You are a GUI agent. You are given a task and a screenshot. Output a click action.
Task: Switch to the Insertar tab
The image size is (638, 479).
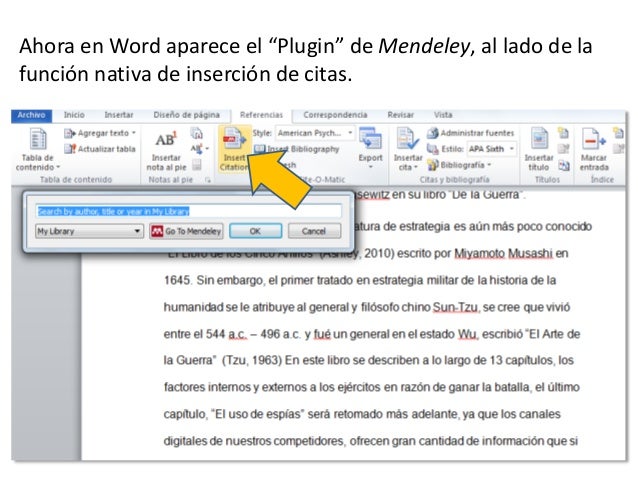(118, 115)
